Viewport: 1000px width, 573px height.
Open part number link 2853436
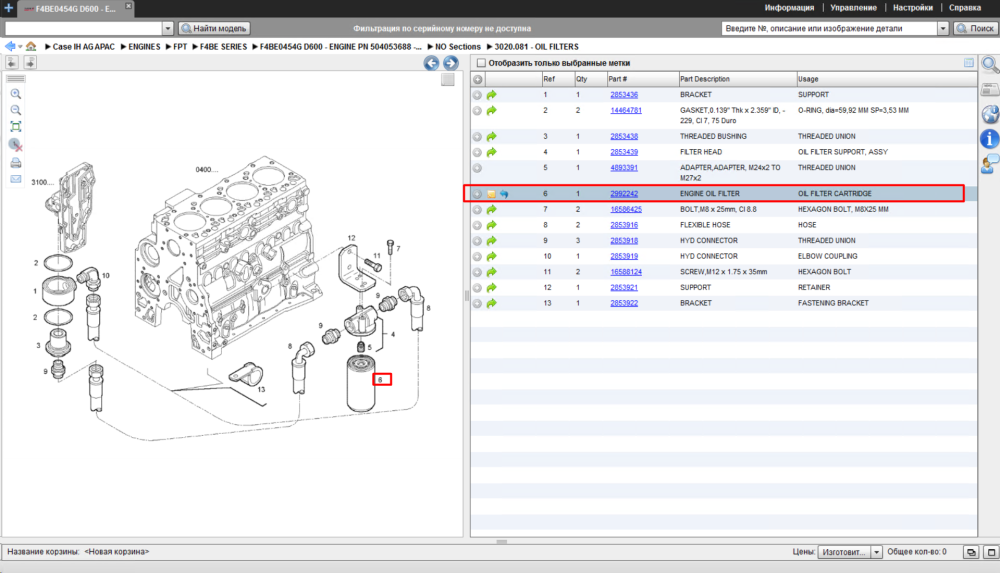(x=624, y=95)
